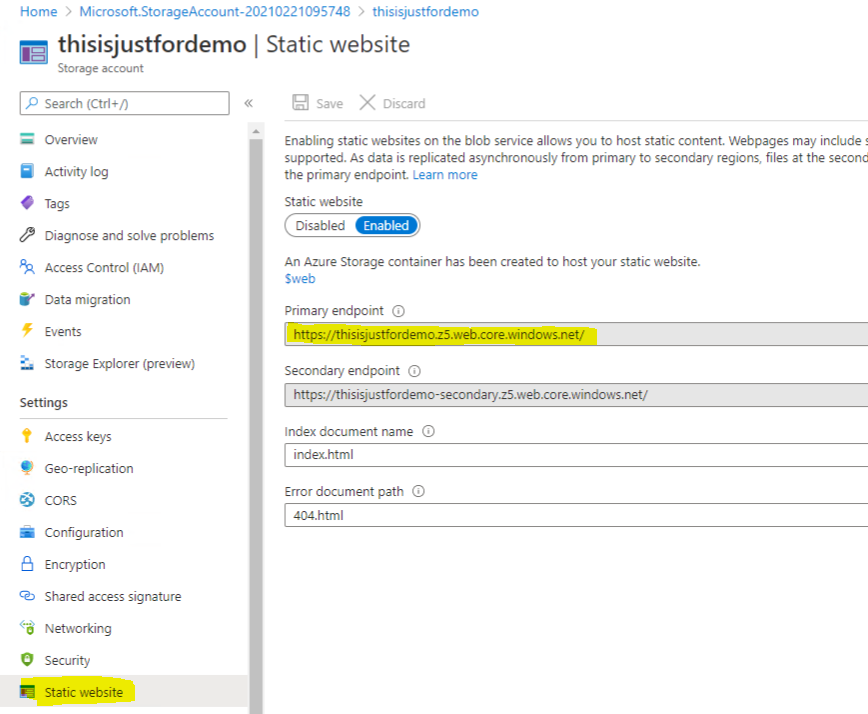
Task: Open the thisisjustfordemo breadcrumb link
Action: tap(425, 11)
